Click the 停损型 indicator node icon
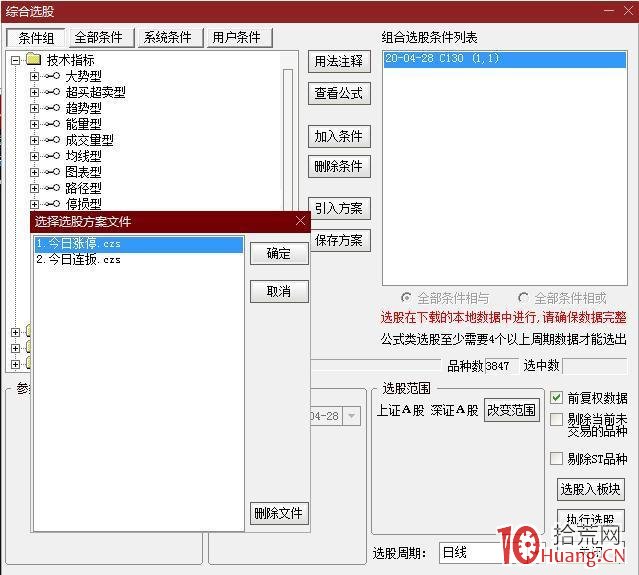Viewport: 639px width, 575px height. tap(53, 204)
